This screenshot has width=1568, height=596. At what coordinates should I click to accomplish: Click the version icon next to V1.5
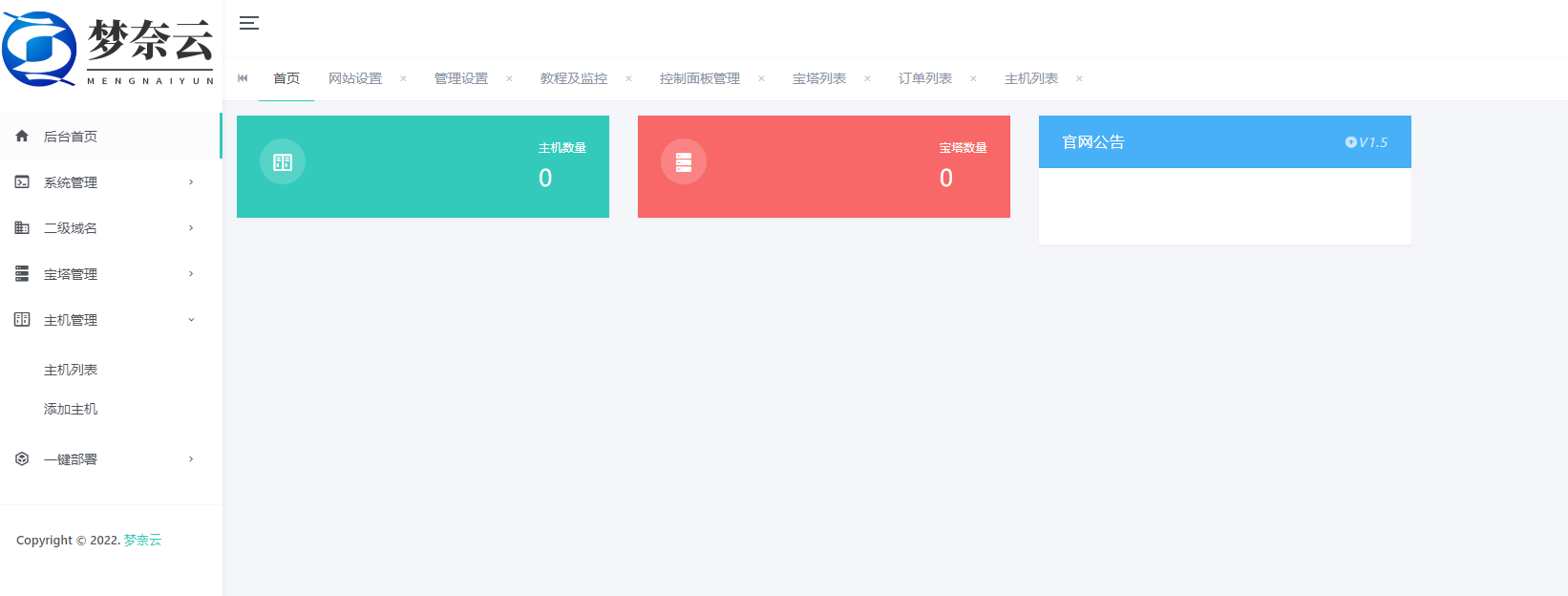1351,142
